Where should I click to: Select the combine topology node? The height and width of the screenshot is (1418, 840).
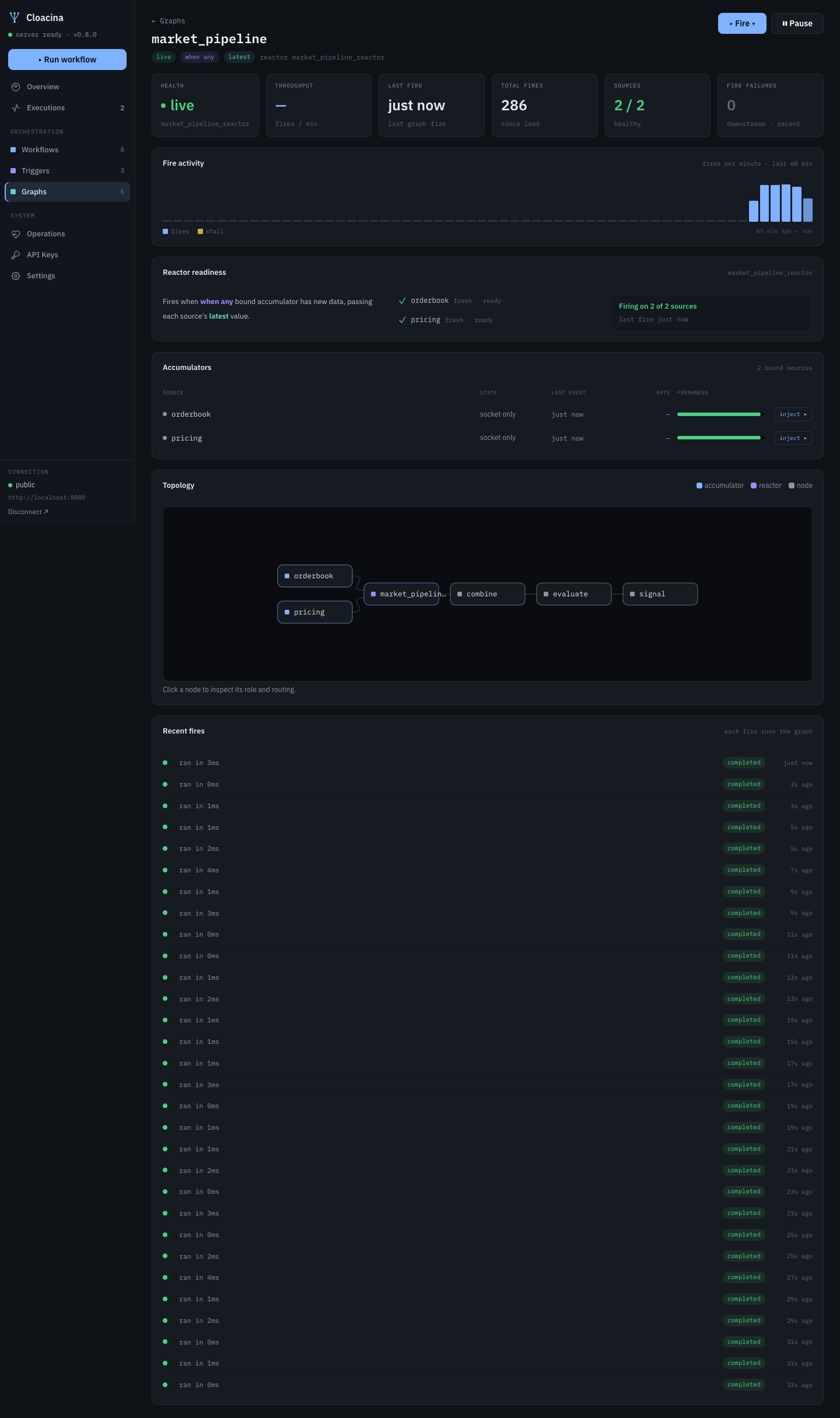pyautogui.click(x=488, y=594)
